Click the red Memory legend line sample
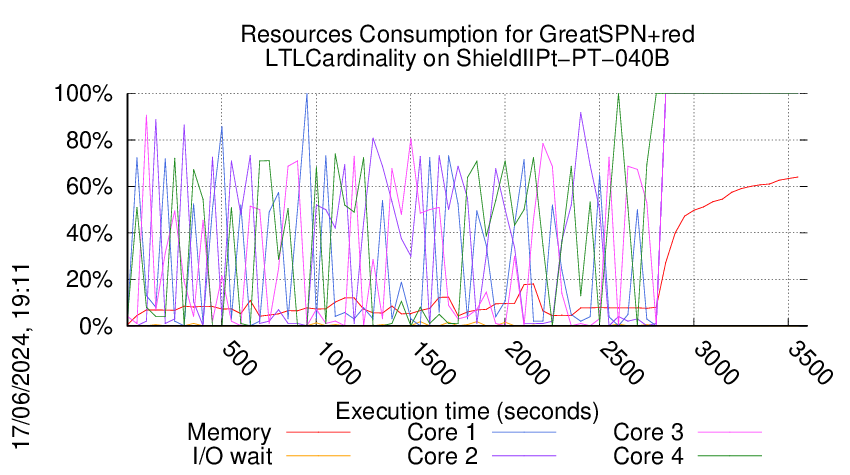850x475 pixels. coord(318,433)
